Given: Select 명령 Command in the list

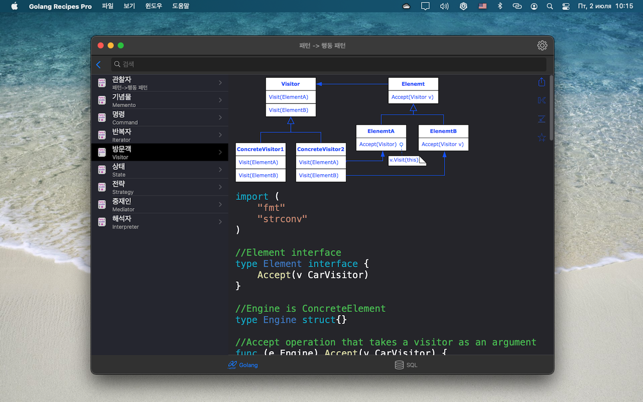Looking at the screenshot, I should click(160, 118).
